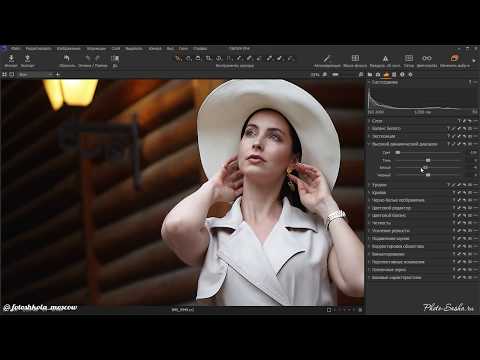Expand the Кривая curve panel
This screenshot has height=360, width=480.
tap(369, 193)
